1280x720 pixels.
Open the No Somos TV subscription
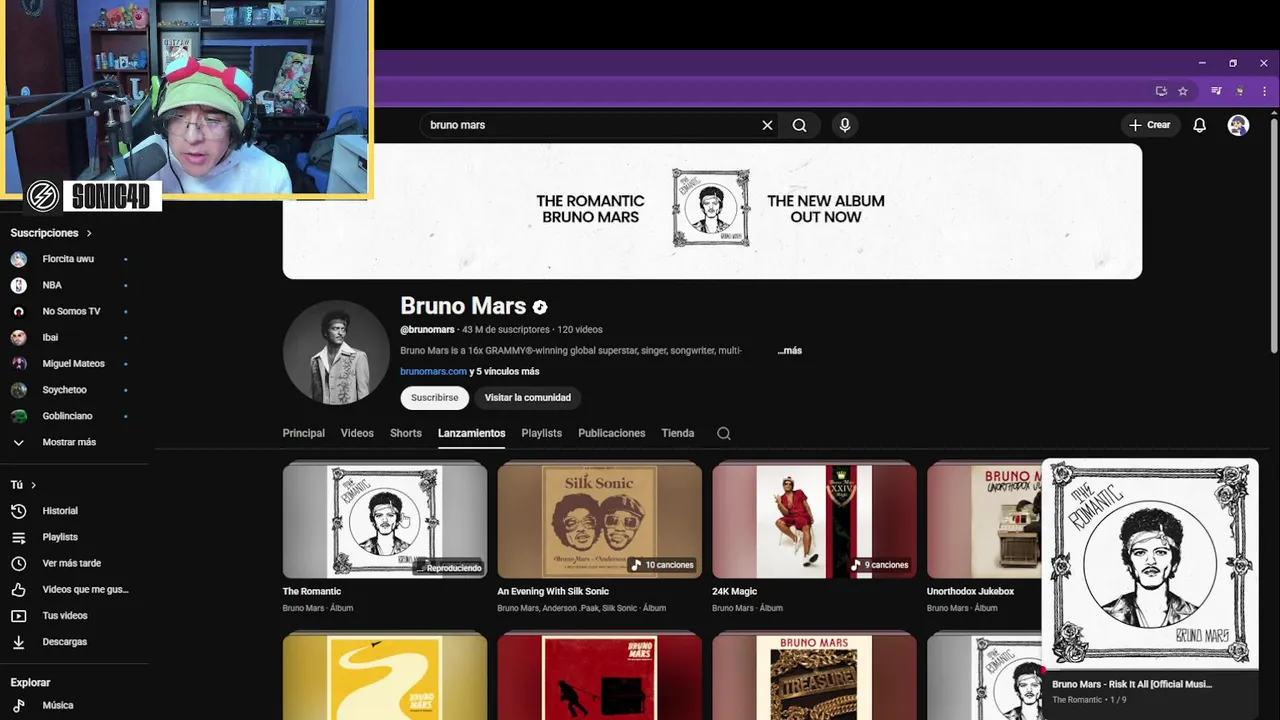[70, 311]
